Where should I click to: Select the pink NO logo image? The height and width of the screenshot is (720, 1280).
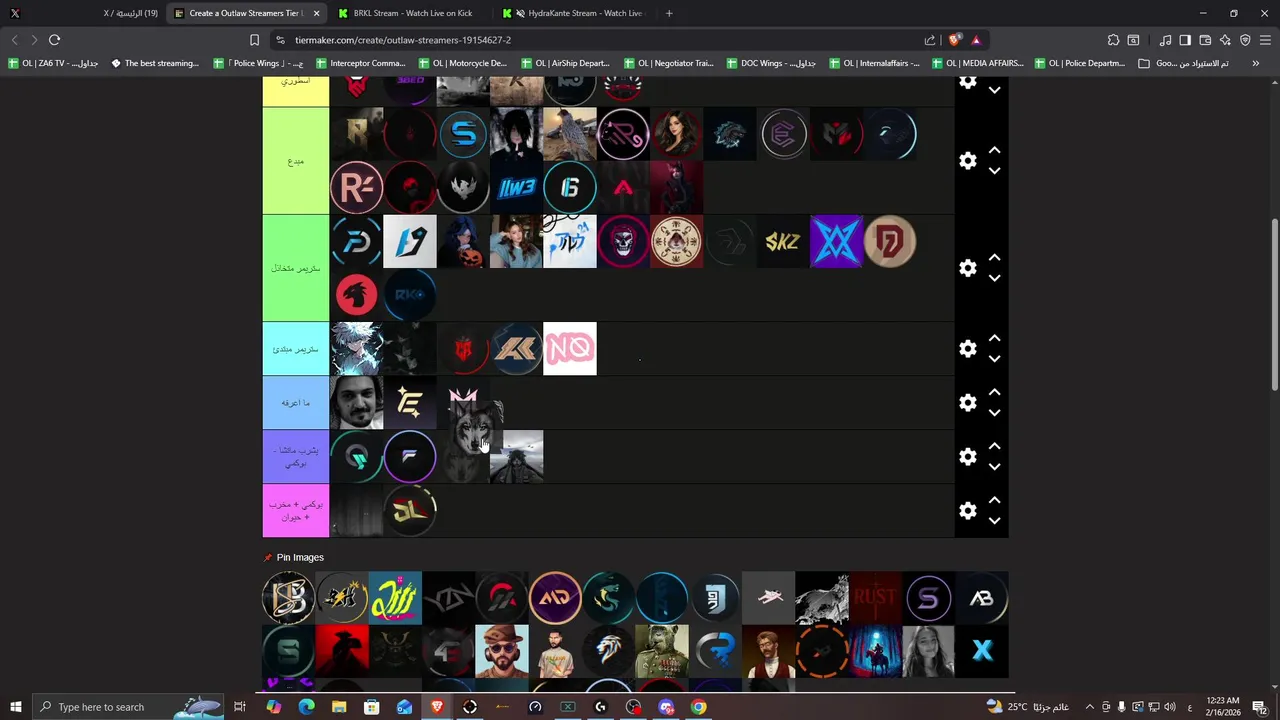click(x=570, y=349)
